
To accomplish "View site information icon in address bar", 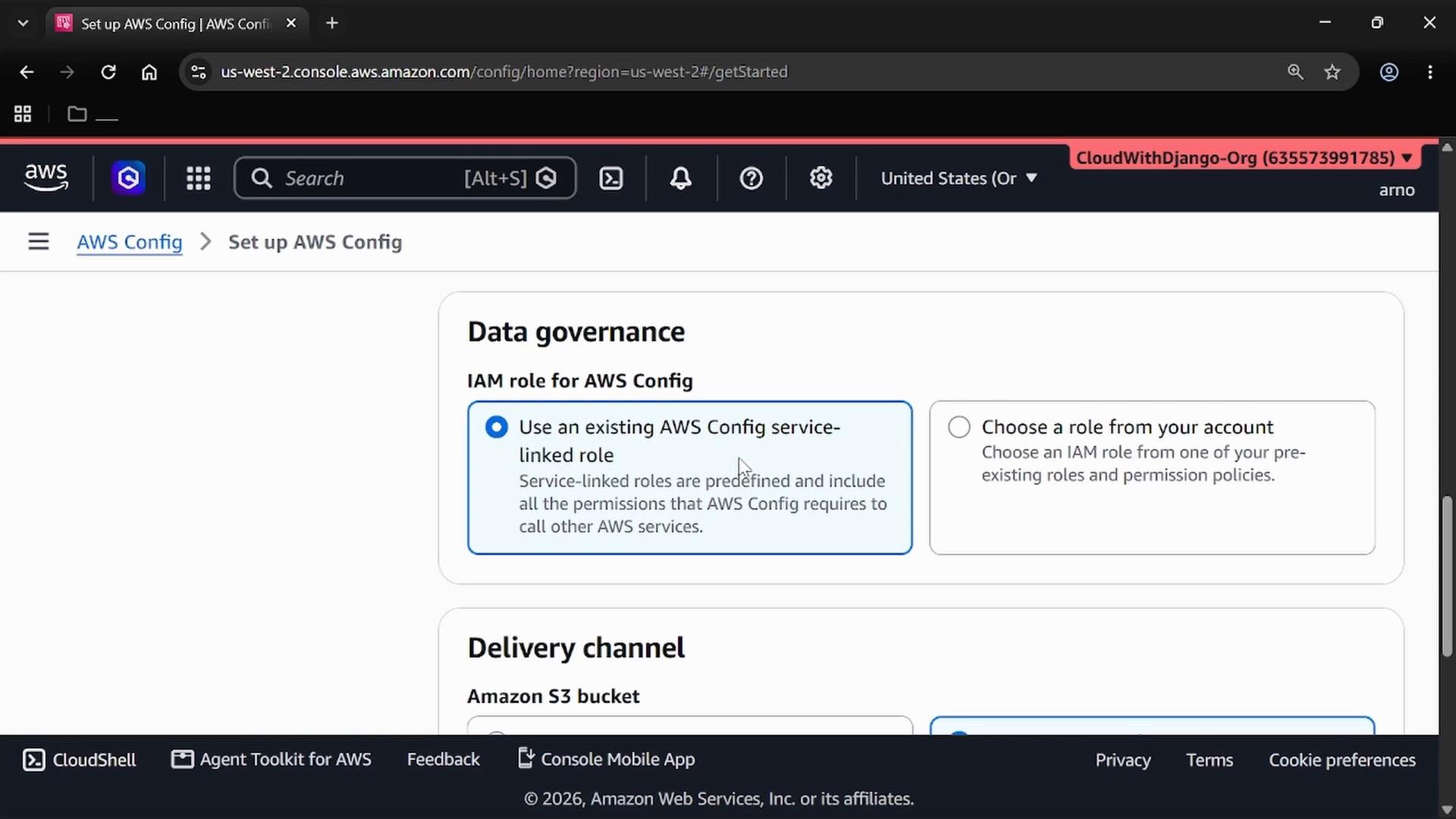I will coord(199,72).
